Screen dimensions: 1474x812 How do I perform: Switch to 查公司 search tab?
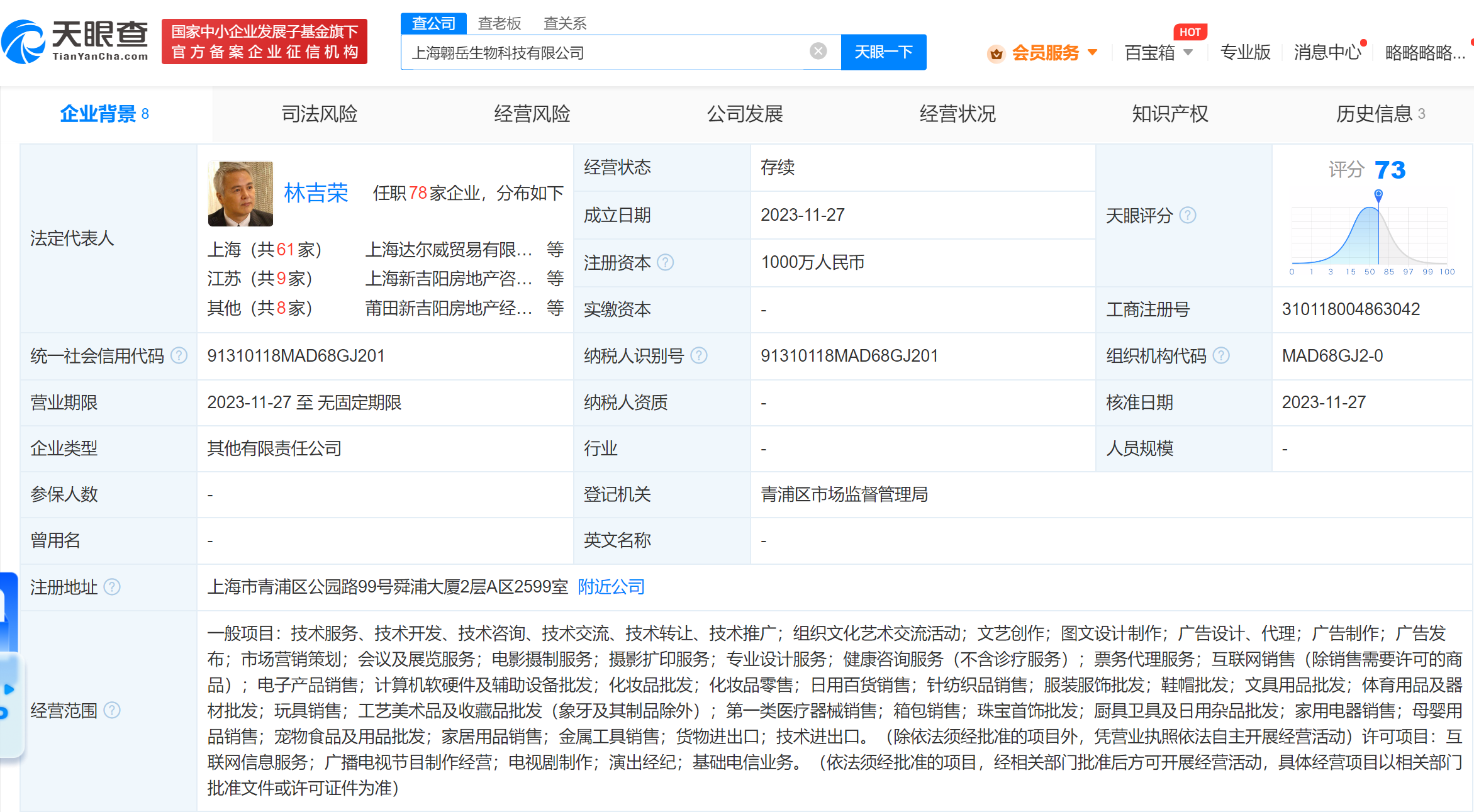click(x=433, y=23)
